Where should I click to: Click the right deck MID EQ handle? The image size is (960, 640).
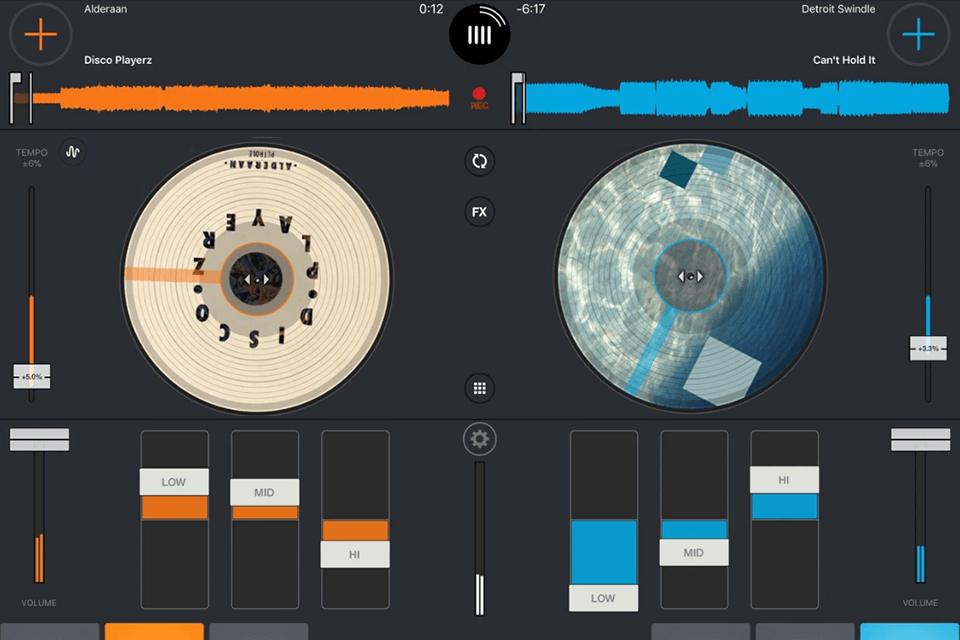694,552
